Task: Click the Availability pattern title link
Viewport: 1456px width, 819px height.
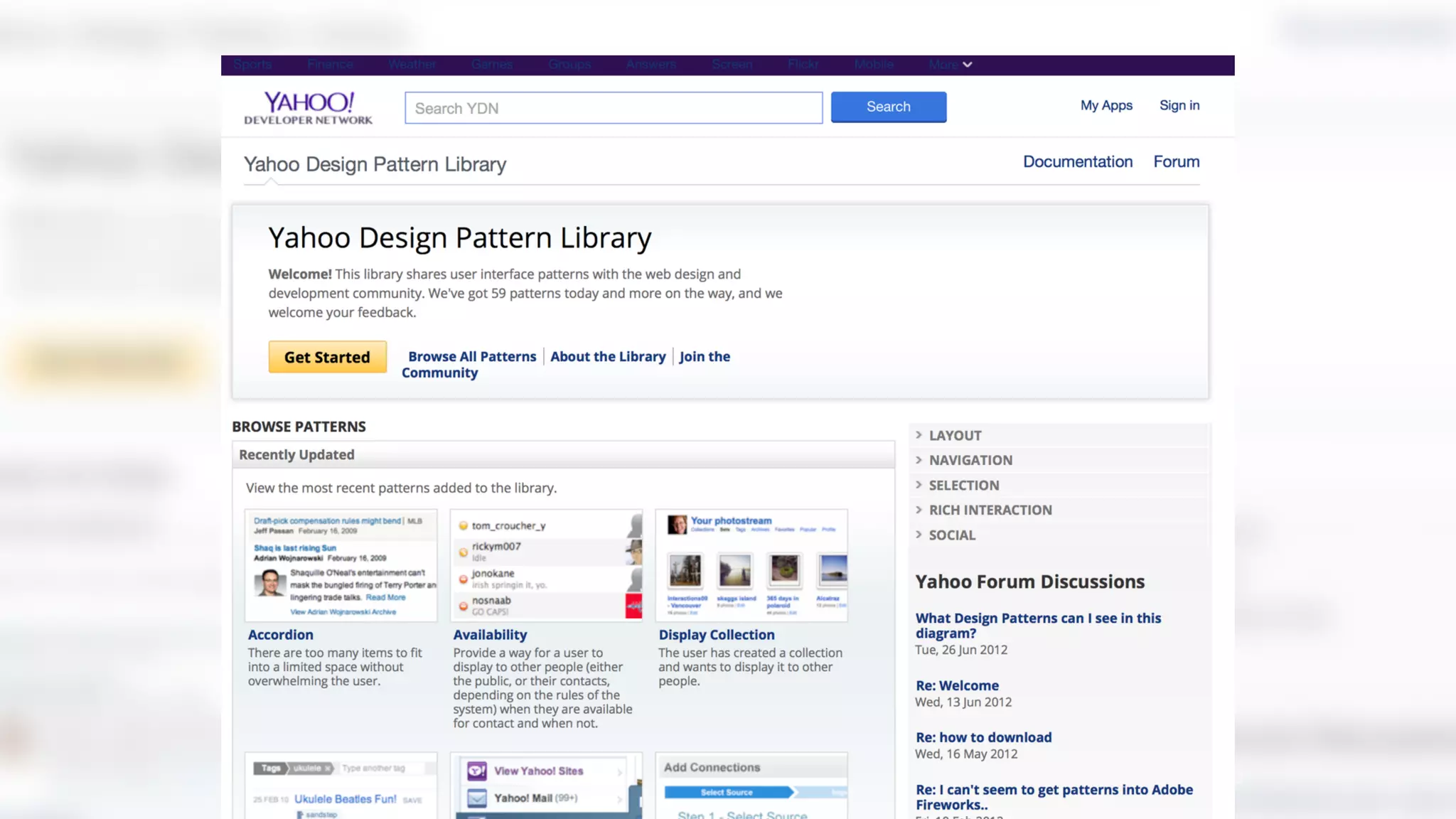Action: tap(490, 635)
